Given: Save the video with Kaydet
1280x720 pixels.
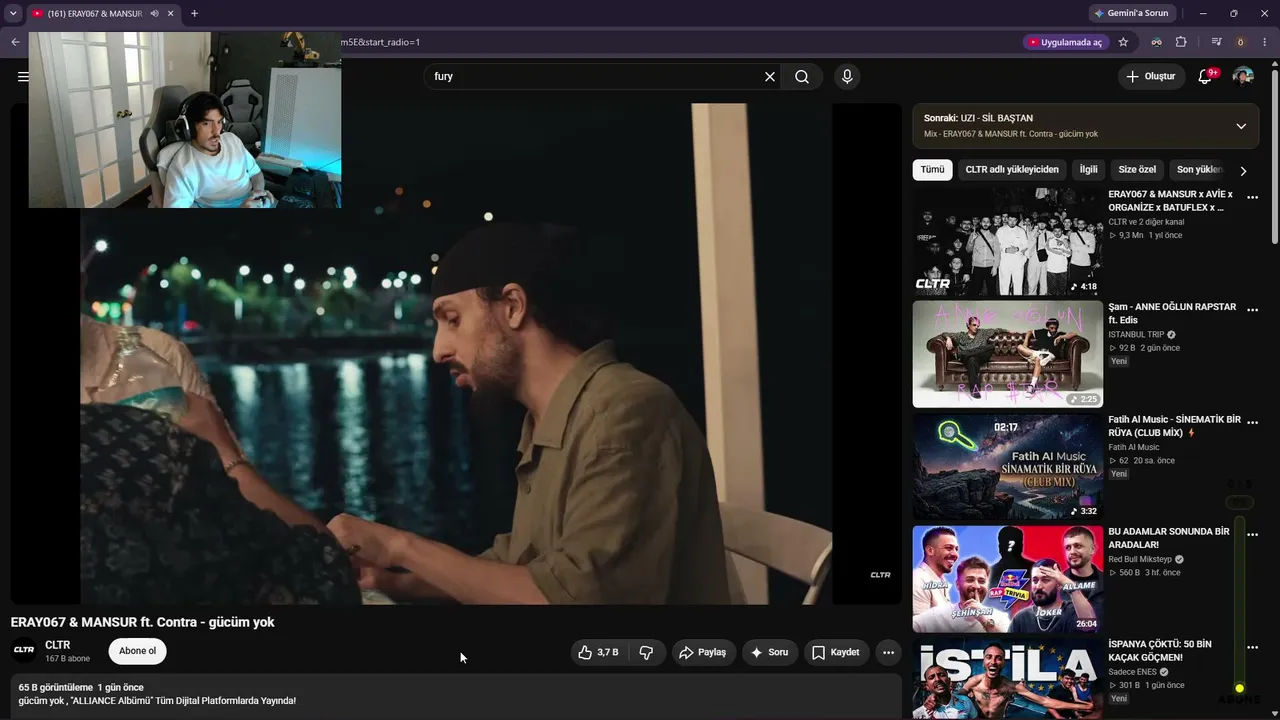Looking at the screenshot, I should [x=836, y=652].
